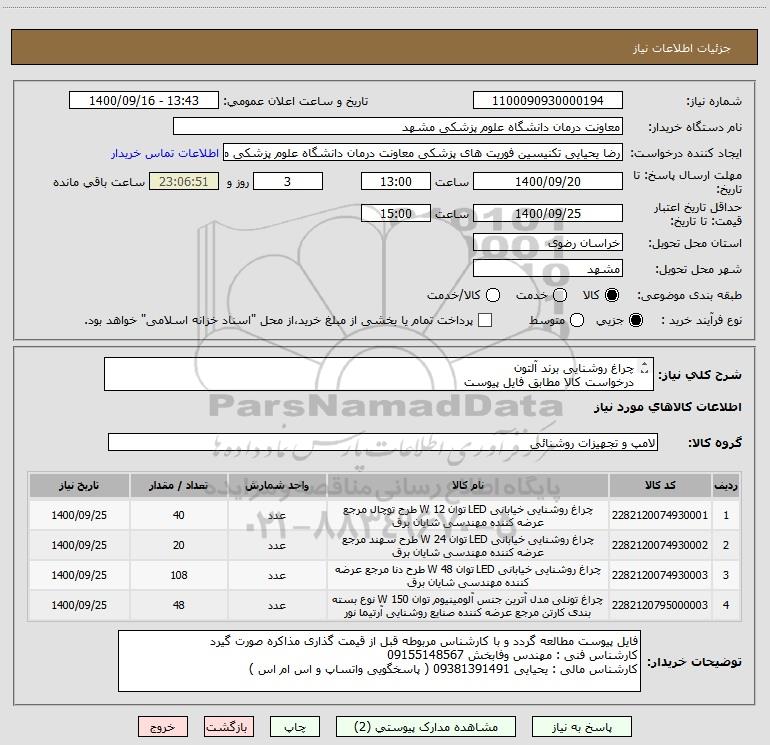Click quantity 40 in row 1
770x745 pixels.
pyautogui.click(x=179, y=515)
